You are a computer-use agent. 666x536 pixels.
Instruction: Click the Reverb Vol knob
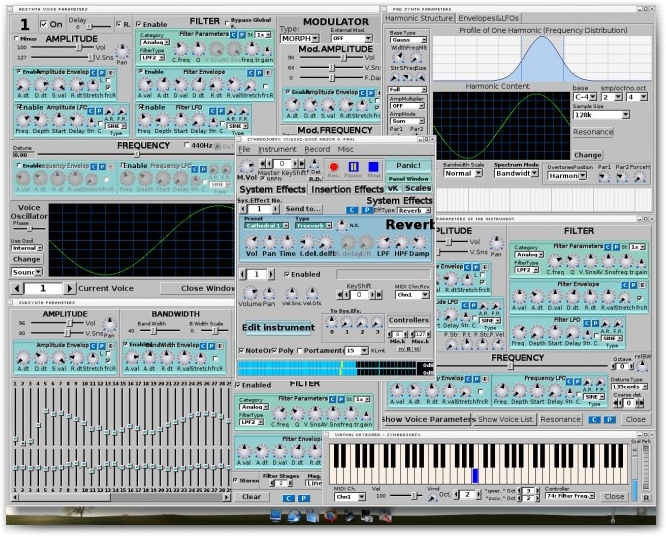click(x=251, y=243)
